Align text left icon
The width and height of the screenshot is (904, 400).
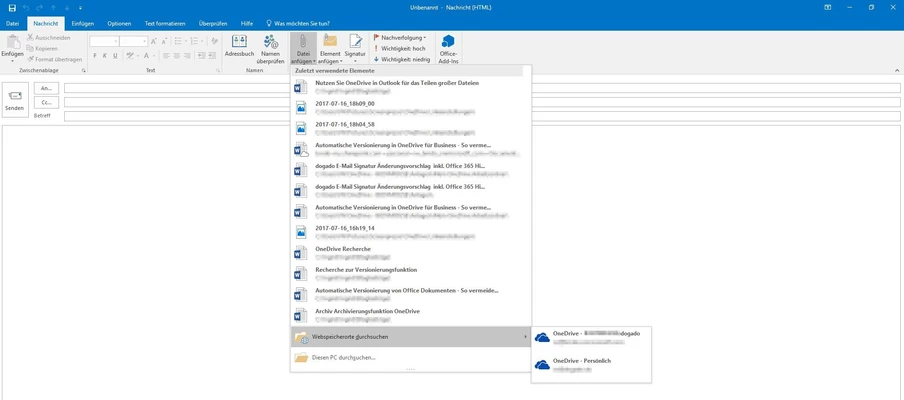tap(166, 56)
